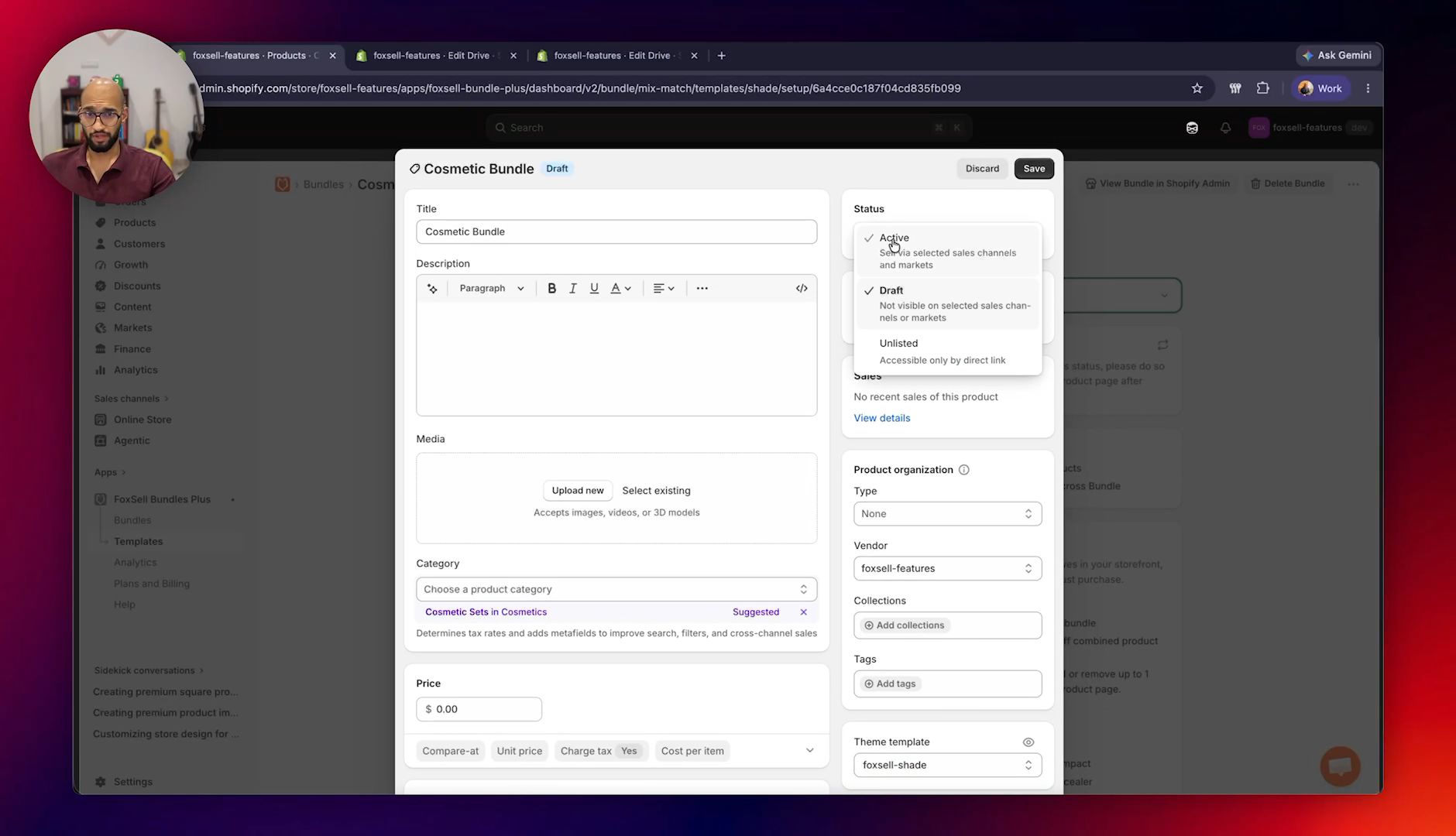Open Customers in Shopify sidebar
This screenshot has height=836, width=1456.
pyautogui.click(x=139, y=244)
